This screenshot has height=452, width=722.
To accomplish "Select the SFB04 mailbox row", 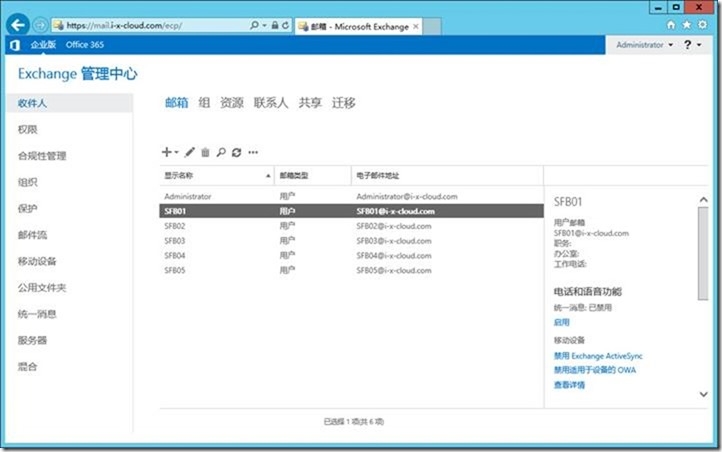I will click(351, 255).
